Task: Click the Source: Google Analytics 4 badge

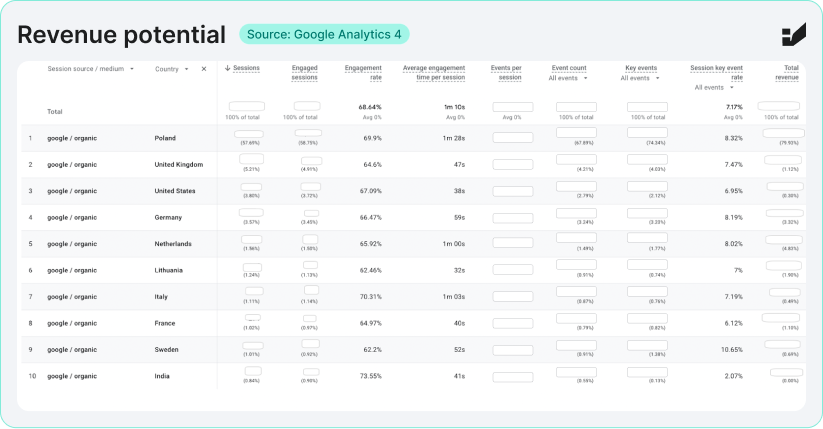Action: click(x=324, y=35)
